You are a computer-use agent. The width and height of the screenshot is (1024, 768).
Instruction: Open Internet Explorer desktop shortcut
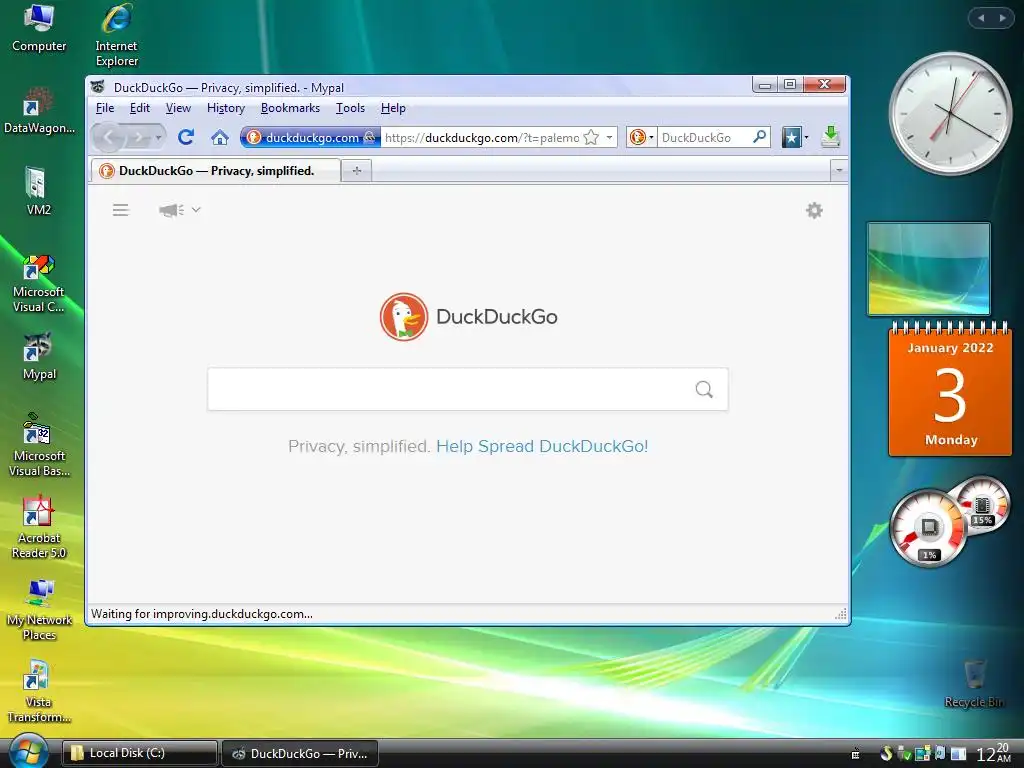[117, 35]
